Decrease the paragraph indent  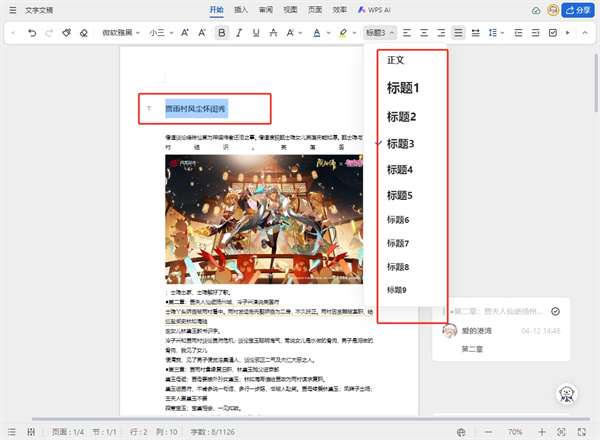tap(518, 33)
